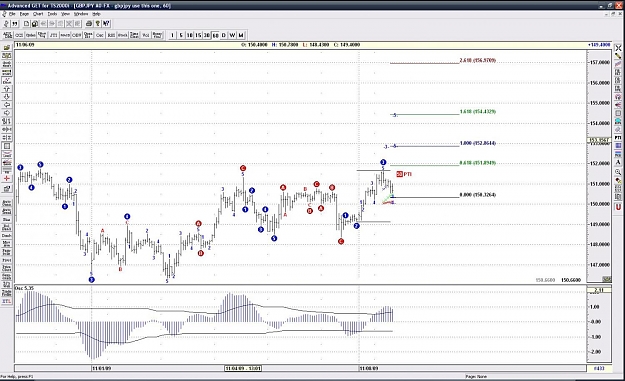Select the 30-minute timeframe button

[206, 35]
